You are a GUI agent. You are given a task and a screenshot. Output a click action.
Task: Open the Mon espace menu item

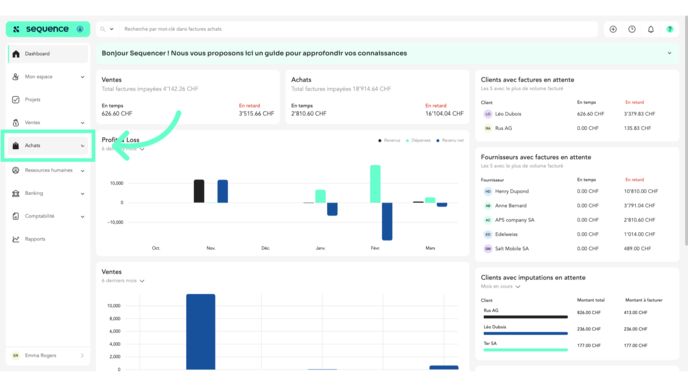pyautogui.click(x=48, y=77)
